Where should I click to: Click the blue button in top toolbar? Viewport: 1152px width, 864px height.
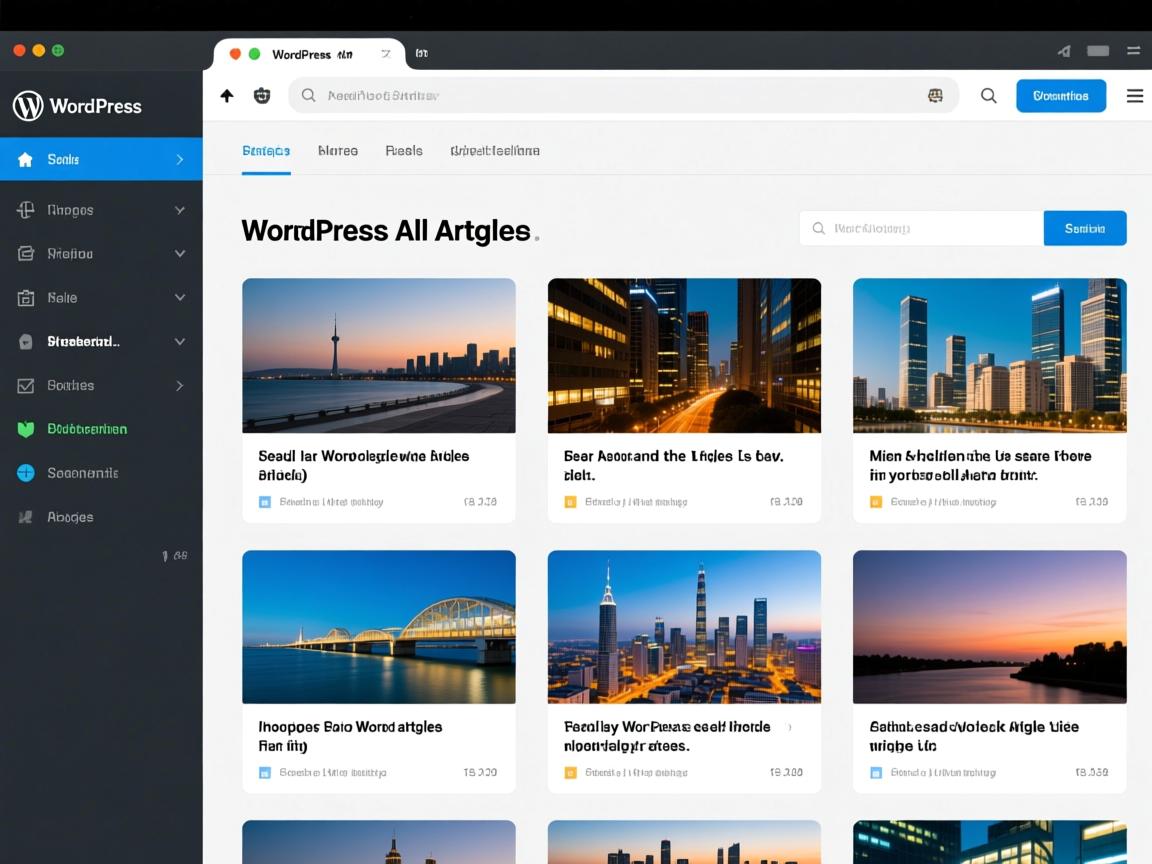coord(1060,96)
